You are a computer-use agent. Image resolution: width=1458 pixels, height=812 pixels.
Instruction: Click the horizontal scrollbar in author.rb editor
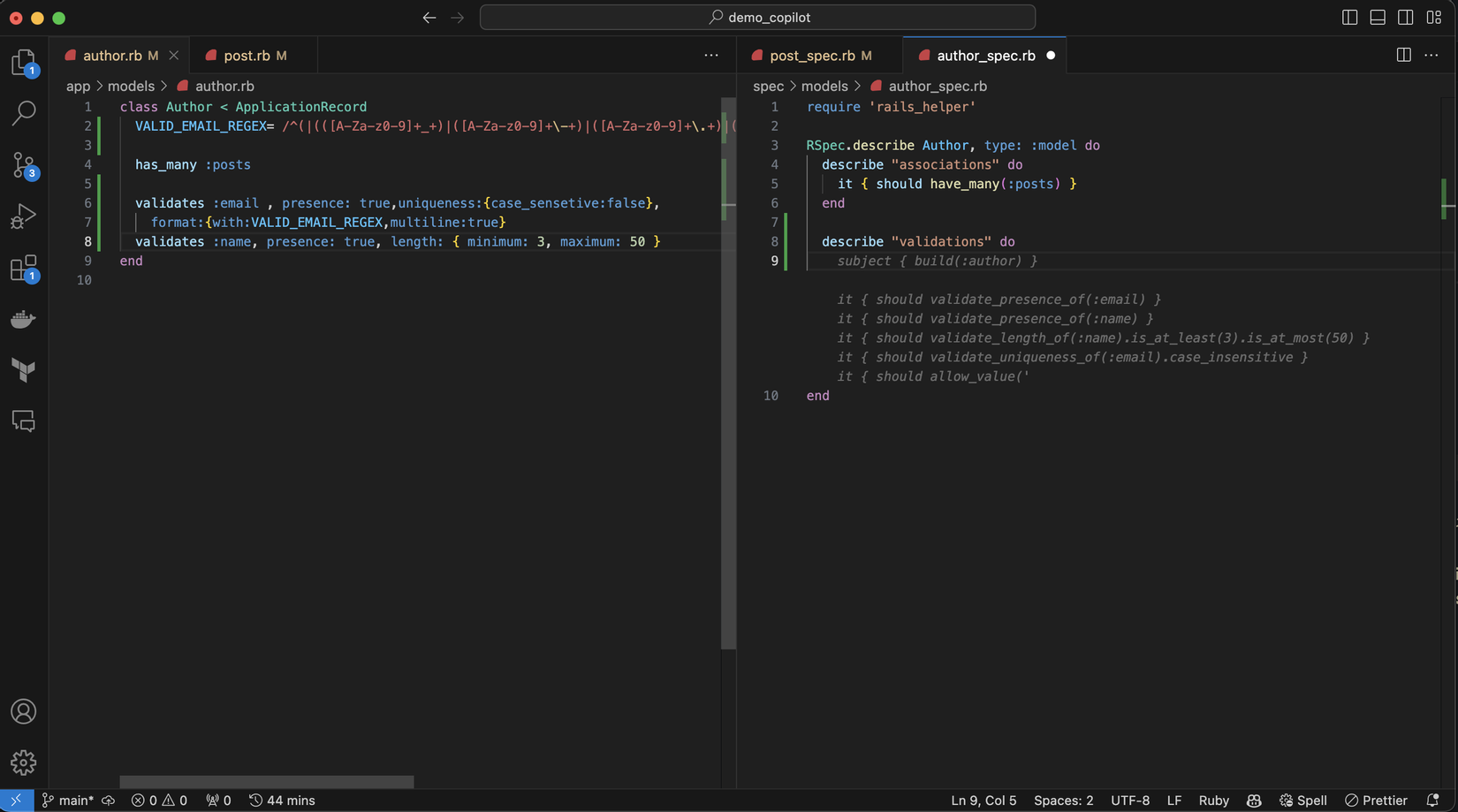click(266, 782)
